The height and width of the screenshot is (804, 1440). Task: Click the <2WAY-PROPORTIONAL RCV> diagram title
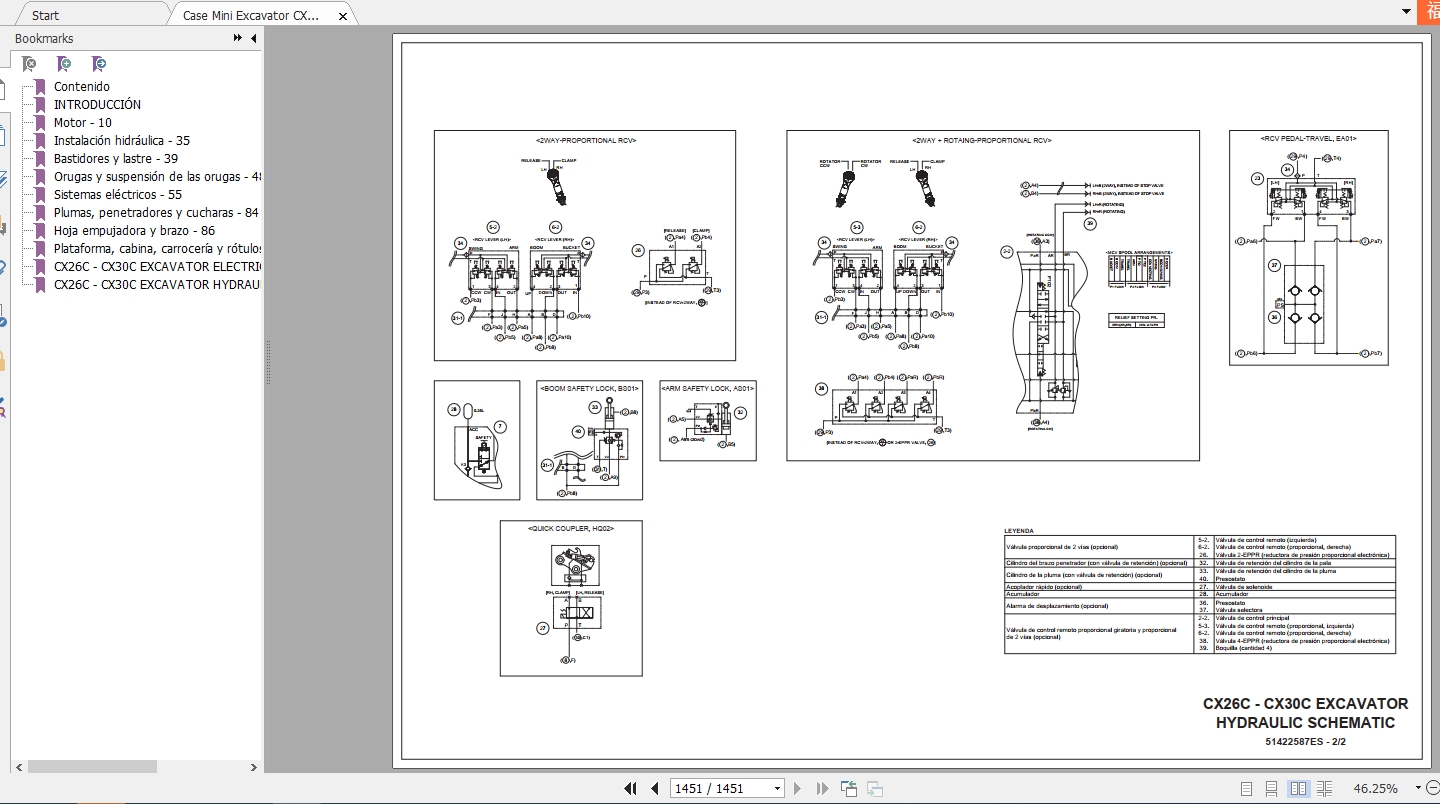pos(586,141)
